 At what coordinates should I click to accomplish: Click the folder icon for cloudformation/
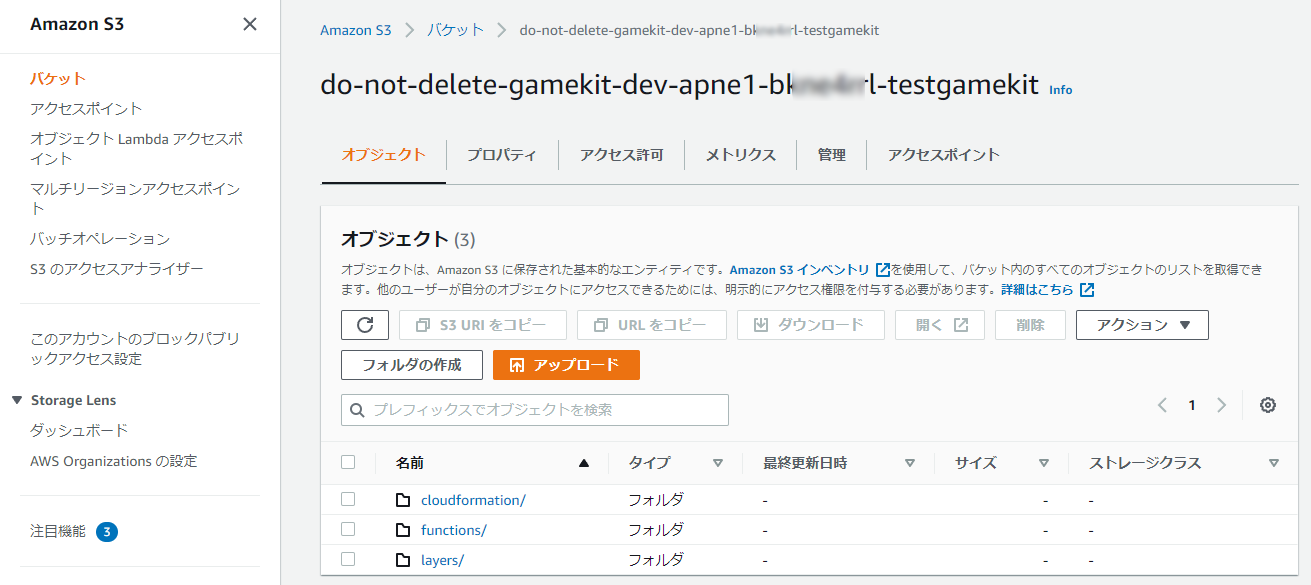tap(403, 500)
